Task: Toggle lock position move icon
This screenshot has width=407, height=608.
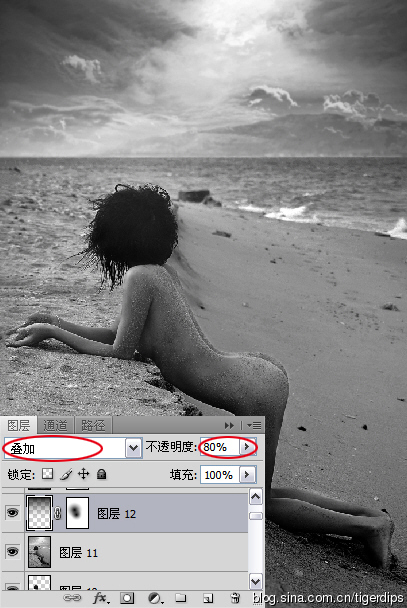Action: point(83,474)
